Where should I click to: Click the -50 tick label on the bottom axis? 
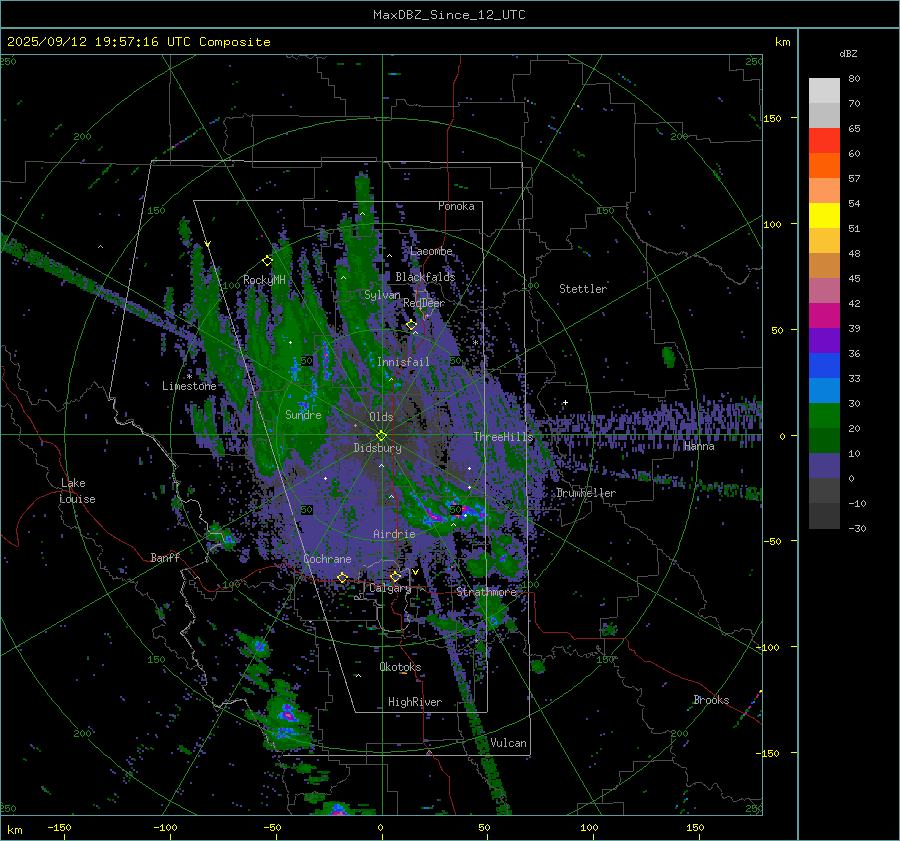272,827
